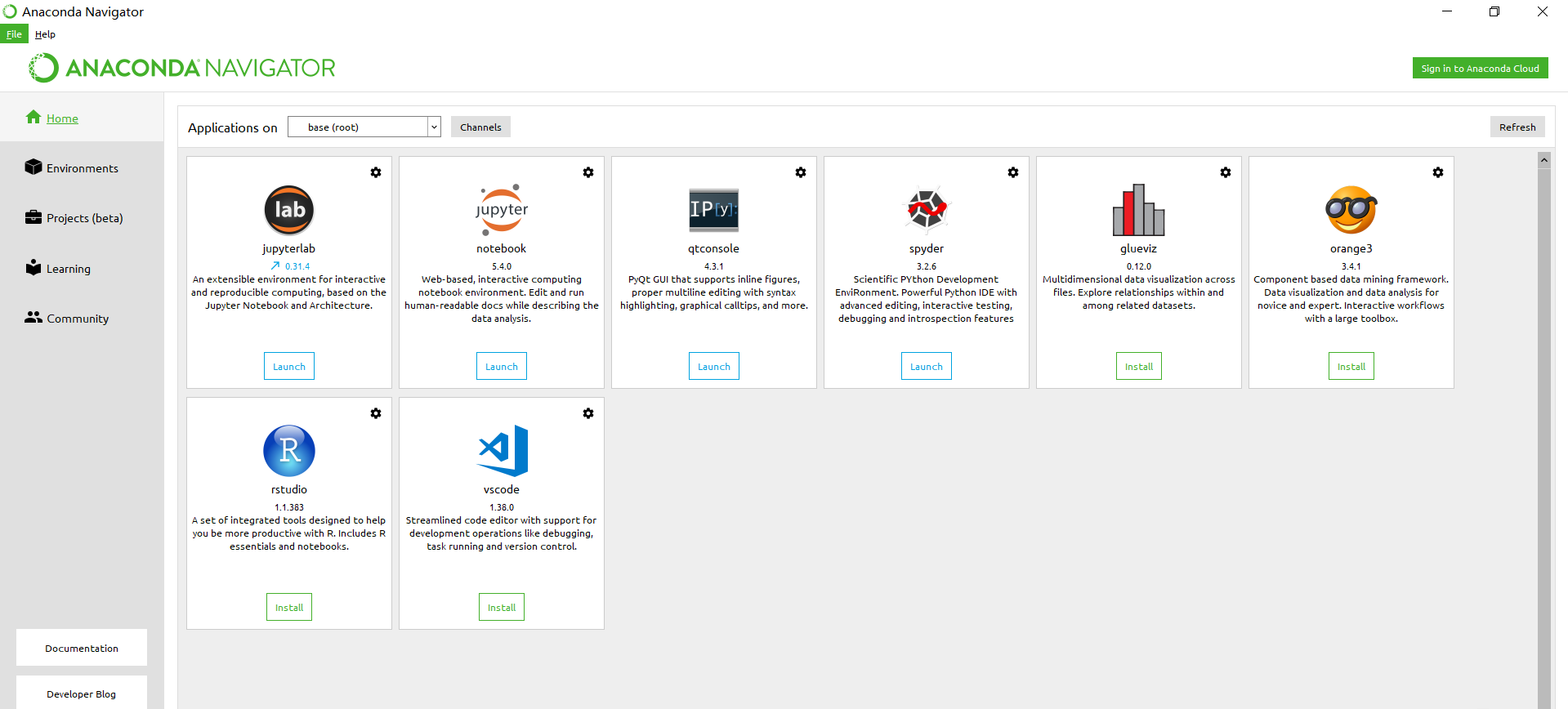Expand the base (root) environment dropdown

point(434,127)
